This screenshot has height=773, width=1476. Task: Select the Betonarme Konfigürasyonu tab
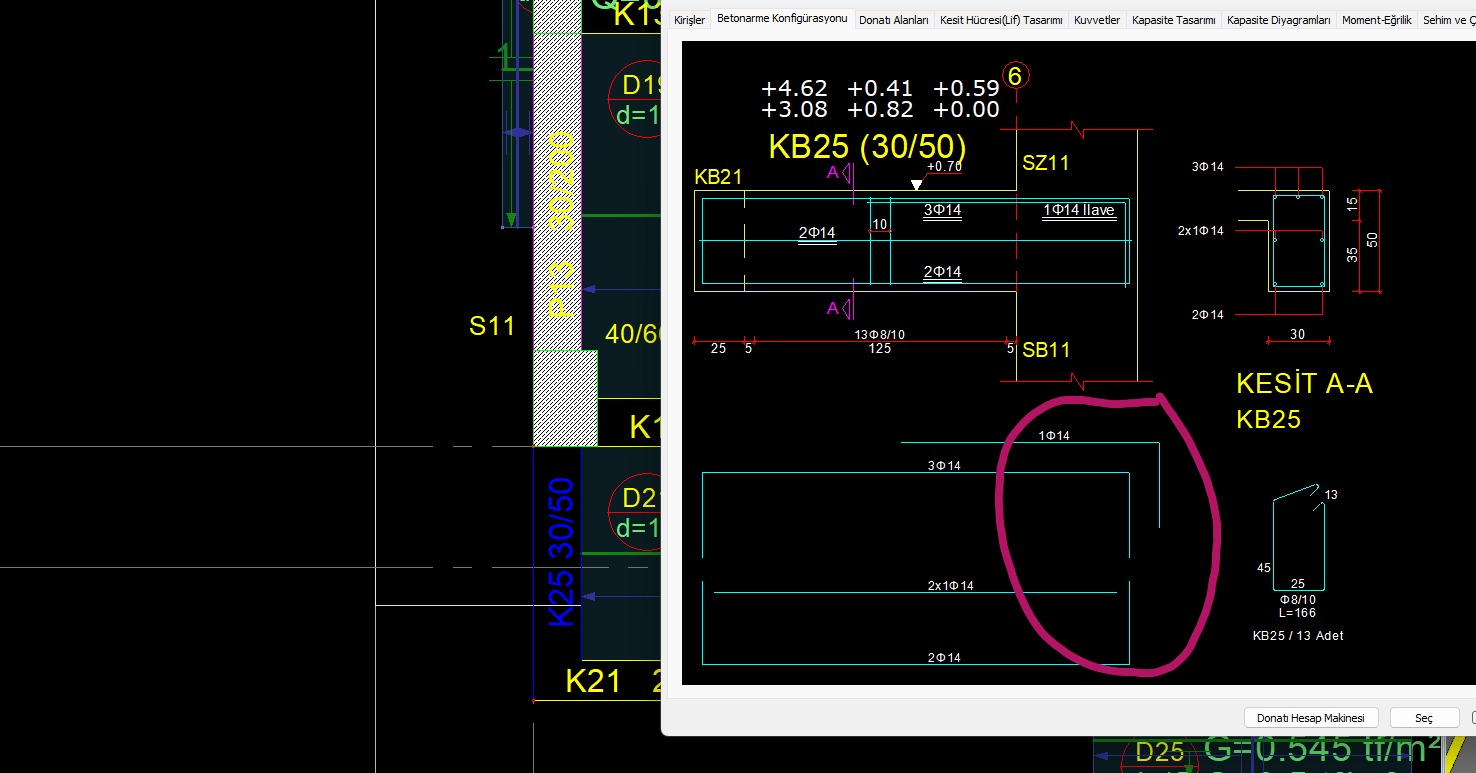click(x=782, y=19)
